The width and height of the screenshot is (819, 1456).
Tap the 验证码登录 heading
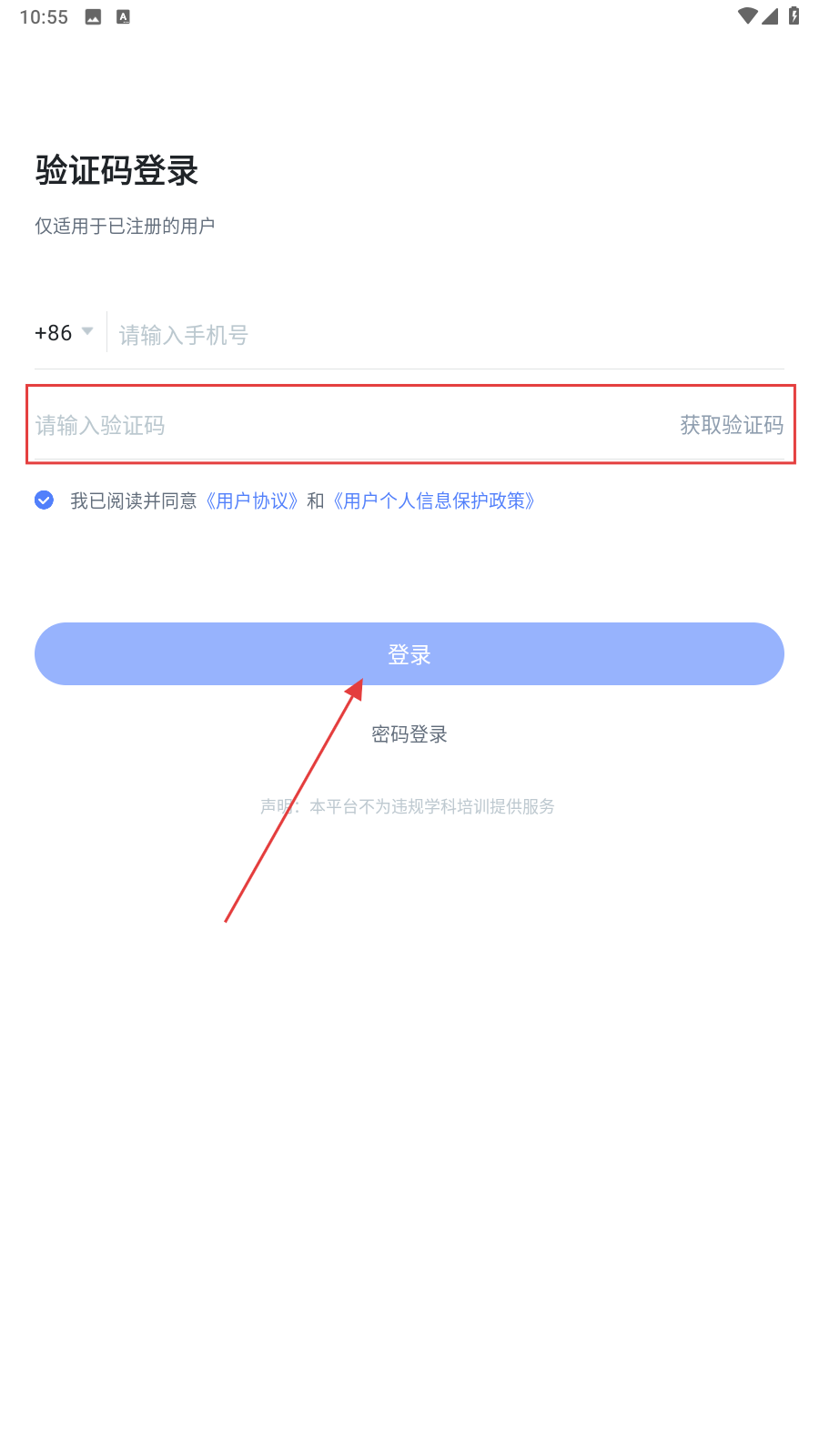pyautogui.click(x=116, y=170)
